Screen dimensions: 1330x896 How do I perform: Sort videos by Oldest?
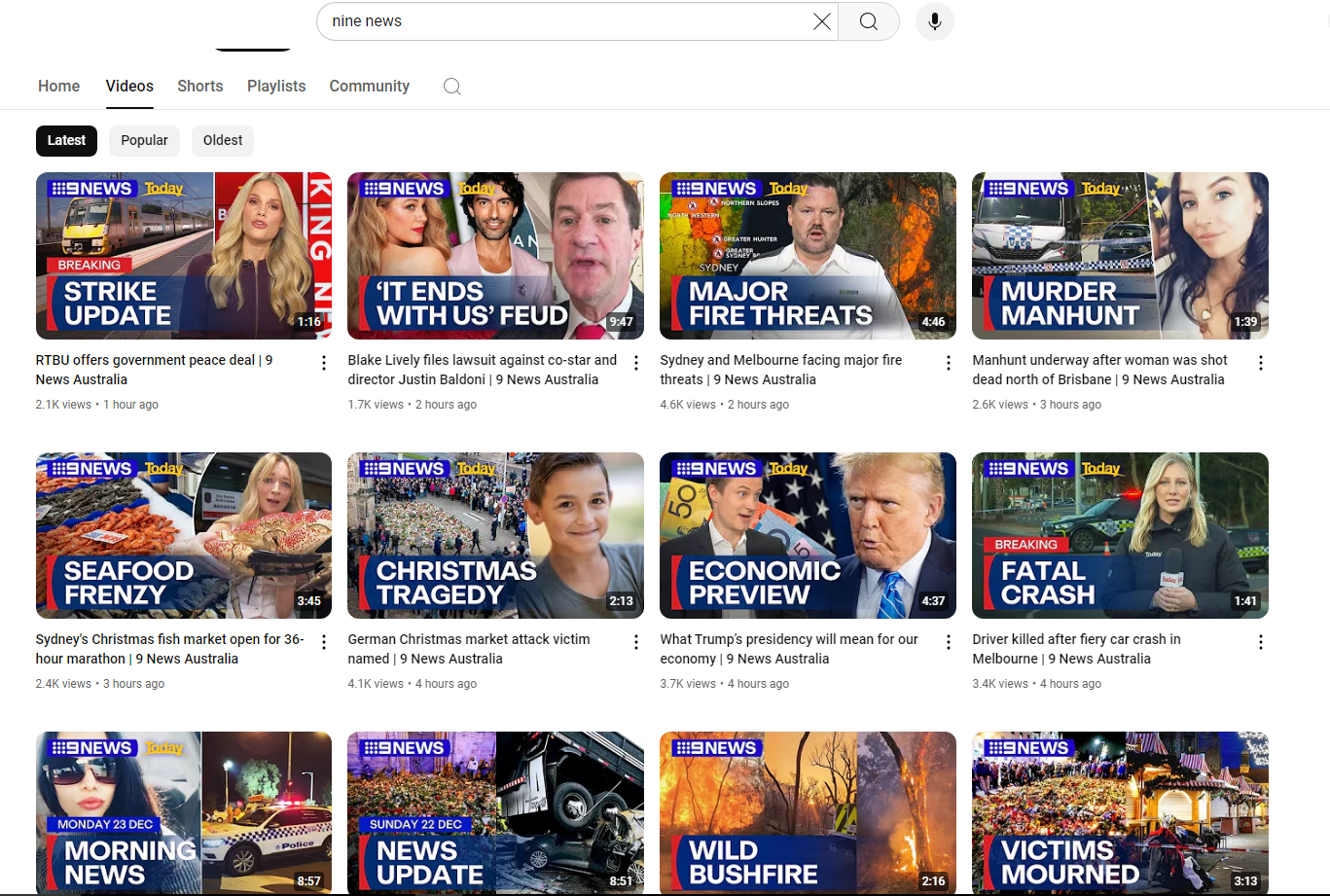(x=223, y=140)
